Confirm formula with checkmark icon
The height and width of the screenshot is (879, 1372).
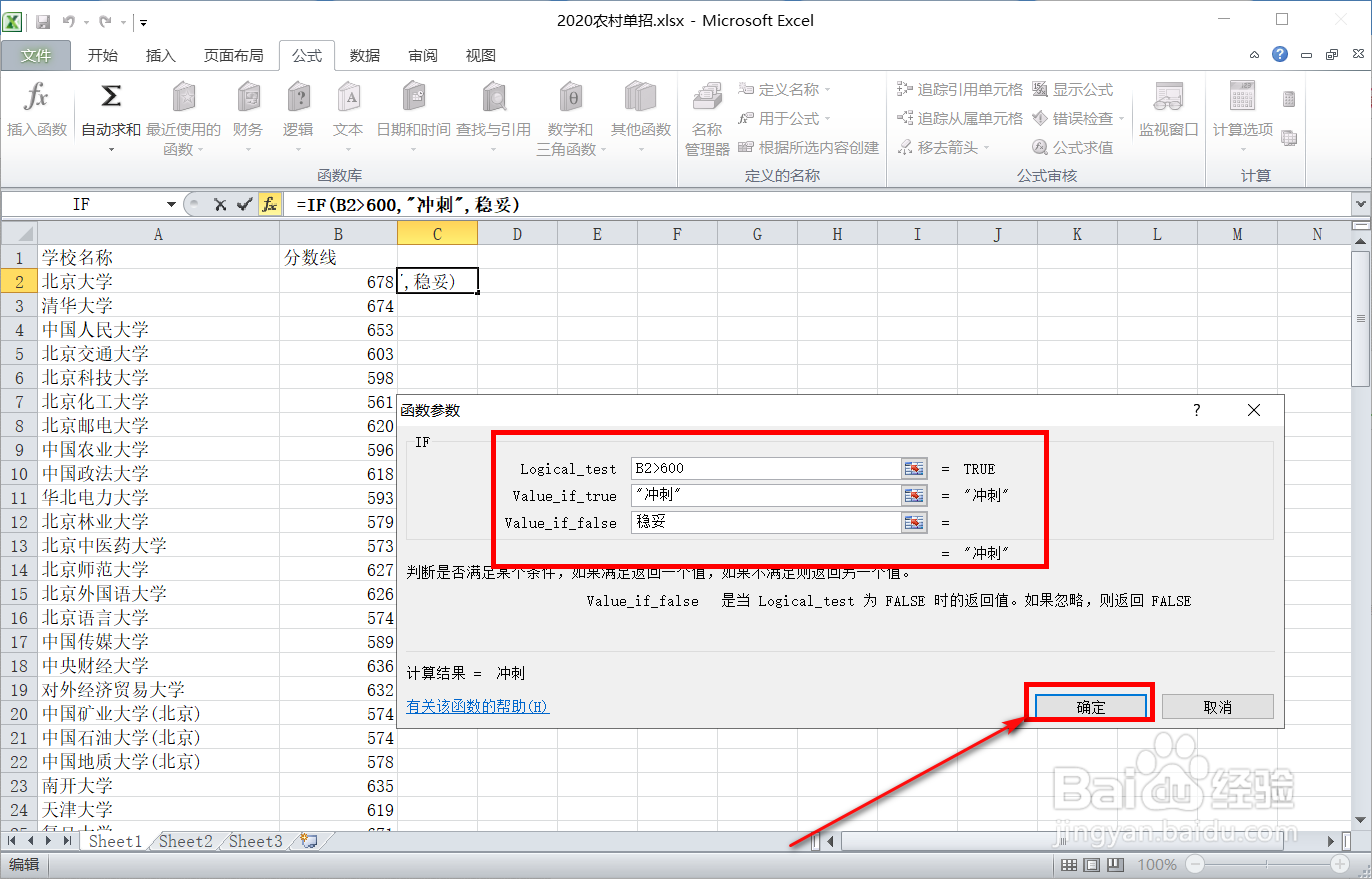[x=244, y=205]
